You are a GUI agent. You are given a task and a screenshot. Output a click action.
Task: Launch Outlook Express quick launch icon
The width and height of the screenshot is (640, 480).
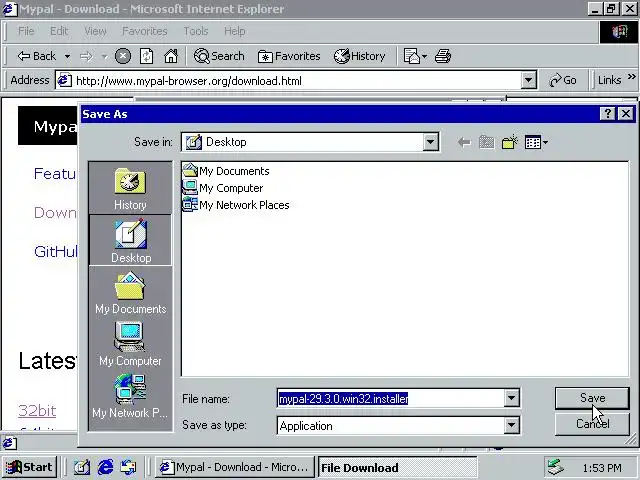click(129, 467)
